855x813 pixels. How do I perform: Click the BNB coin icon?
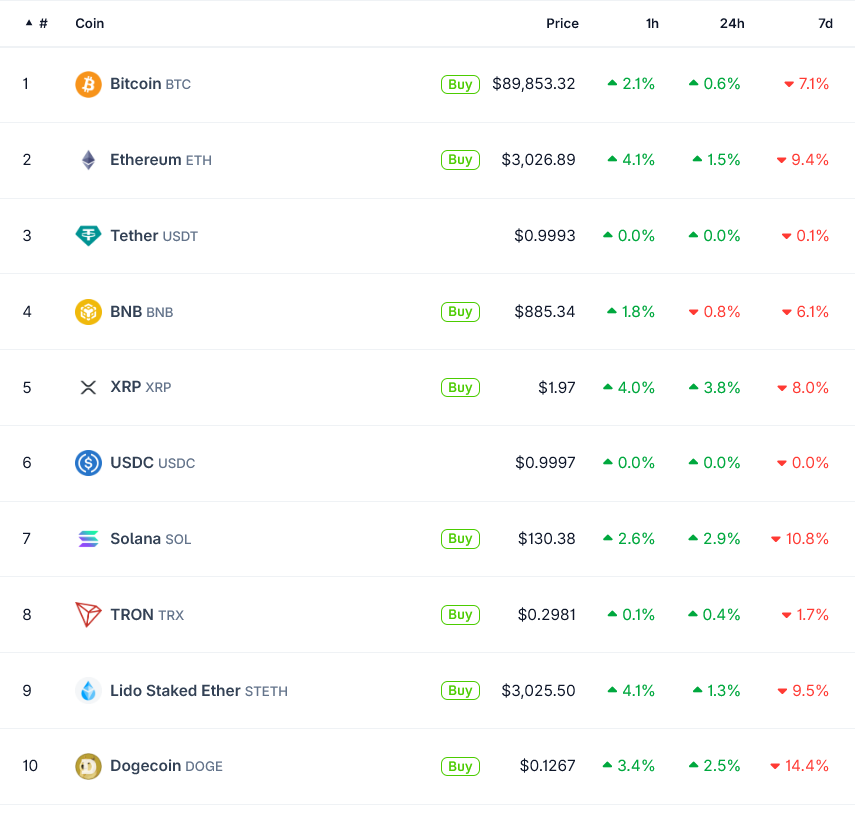pos(88,312)
